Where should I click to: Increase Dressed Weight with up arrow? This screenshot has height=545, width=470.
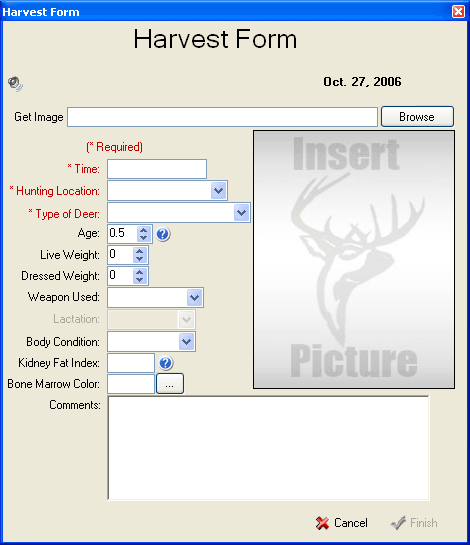140,272
